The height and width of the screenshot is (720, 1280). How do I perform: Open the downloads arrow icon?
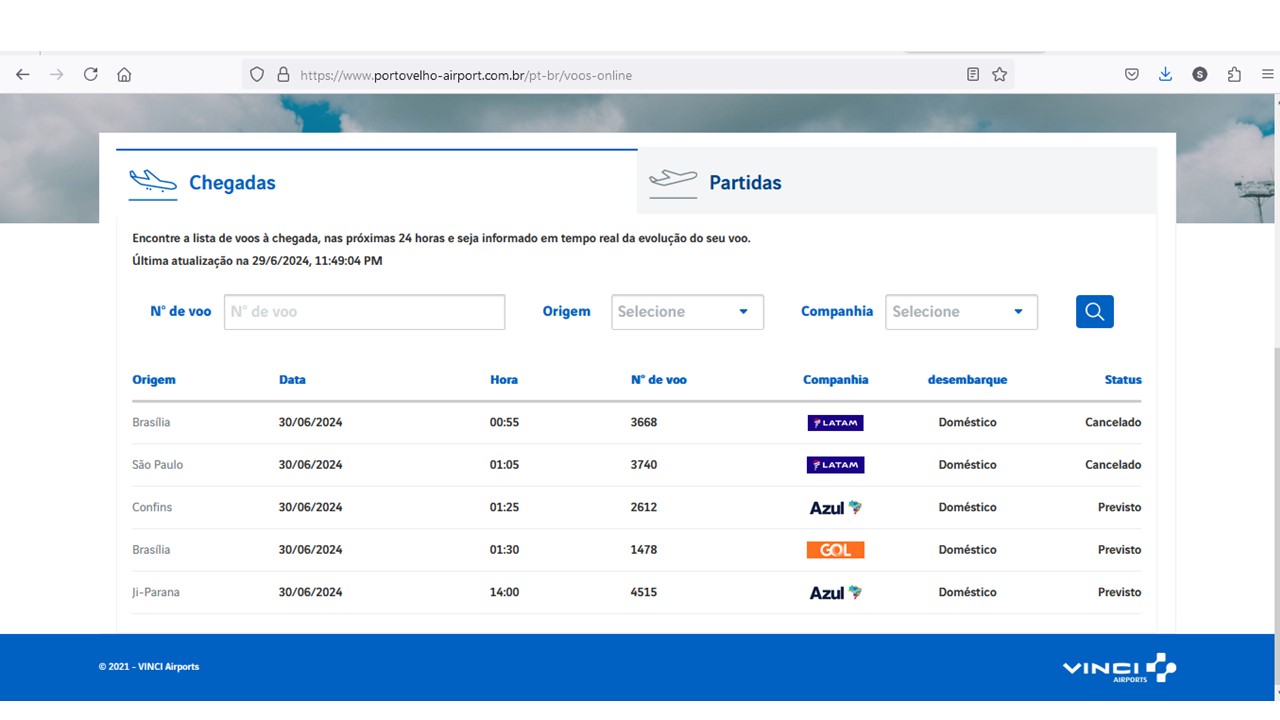tap(1165, 74)
